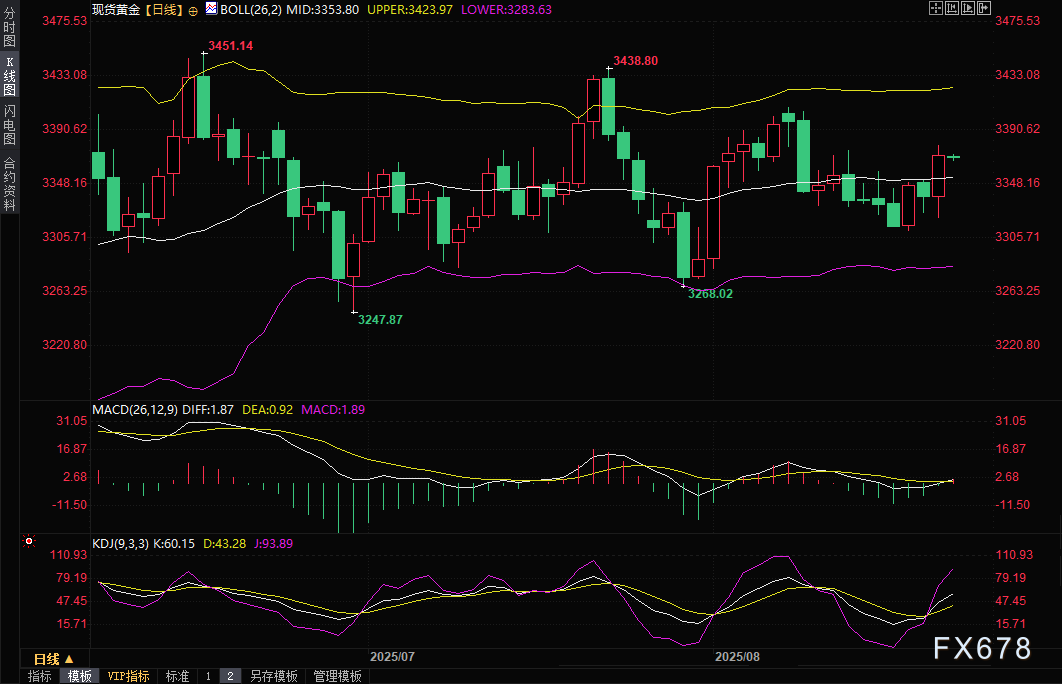Open the 合约资料 contract info tab
Image resolution: width=1062 pixels, height=684 pixels.
pos(9,183)
